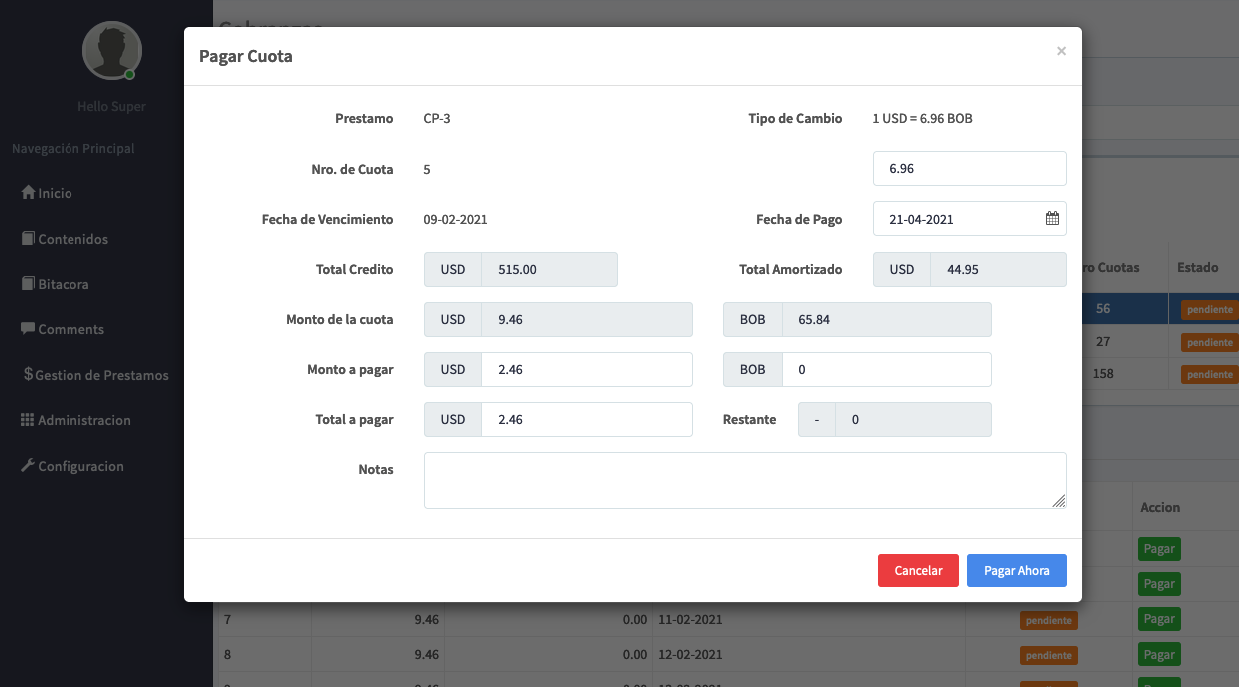Click the Configuracion wrench icon

(28, 466)
